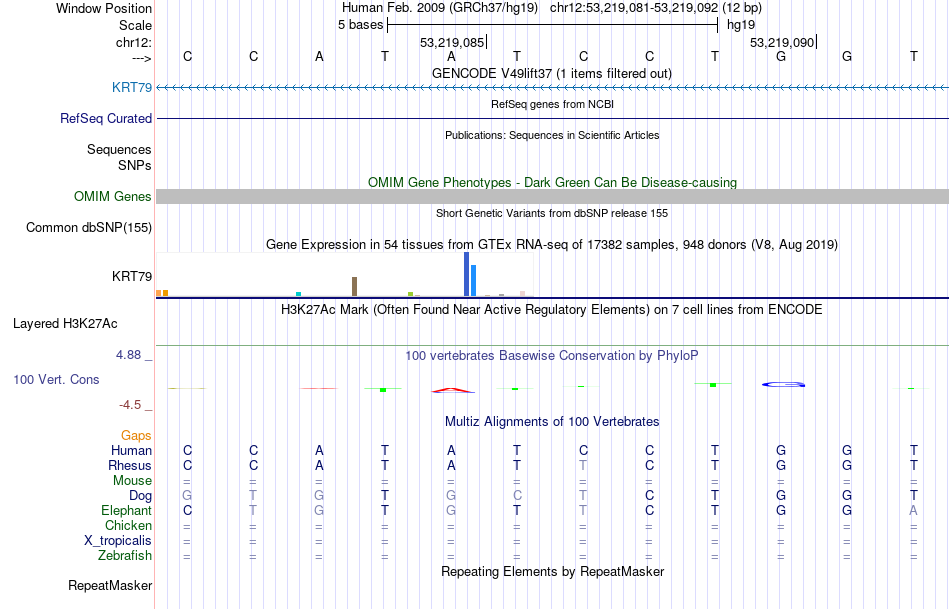The width and height of the screenshot is (950, 609).
Task: Click the RefSeq Curated track label
Action: point(105,118)
